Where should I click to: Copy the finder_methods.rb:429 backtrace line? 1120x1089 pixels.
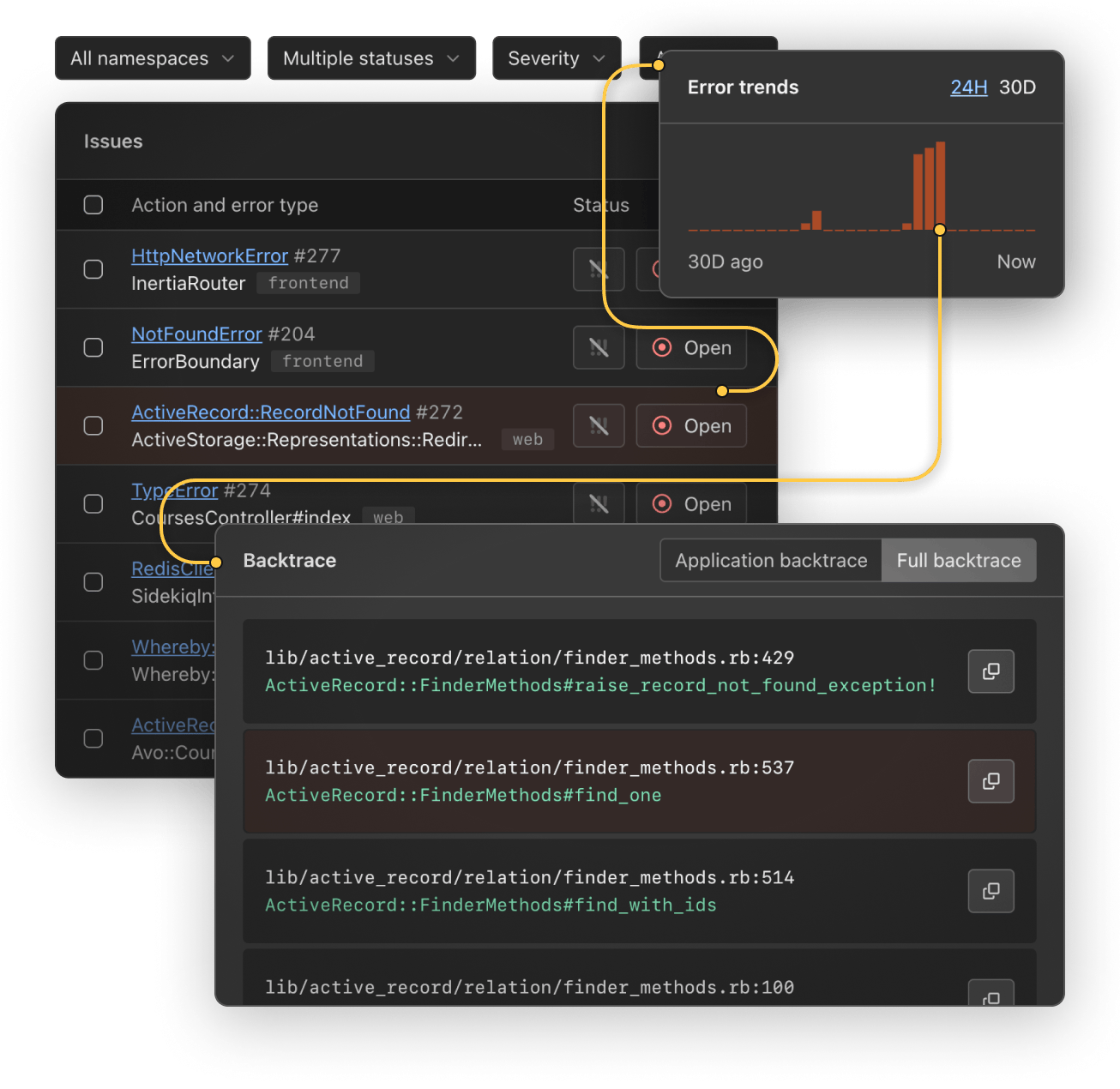click(x=991, y=671)
